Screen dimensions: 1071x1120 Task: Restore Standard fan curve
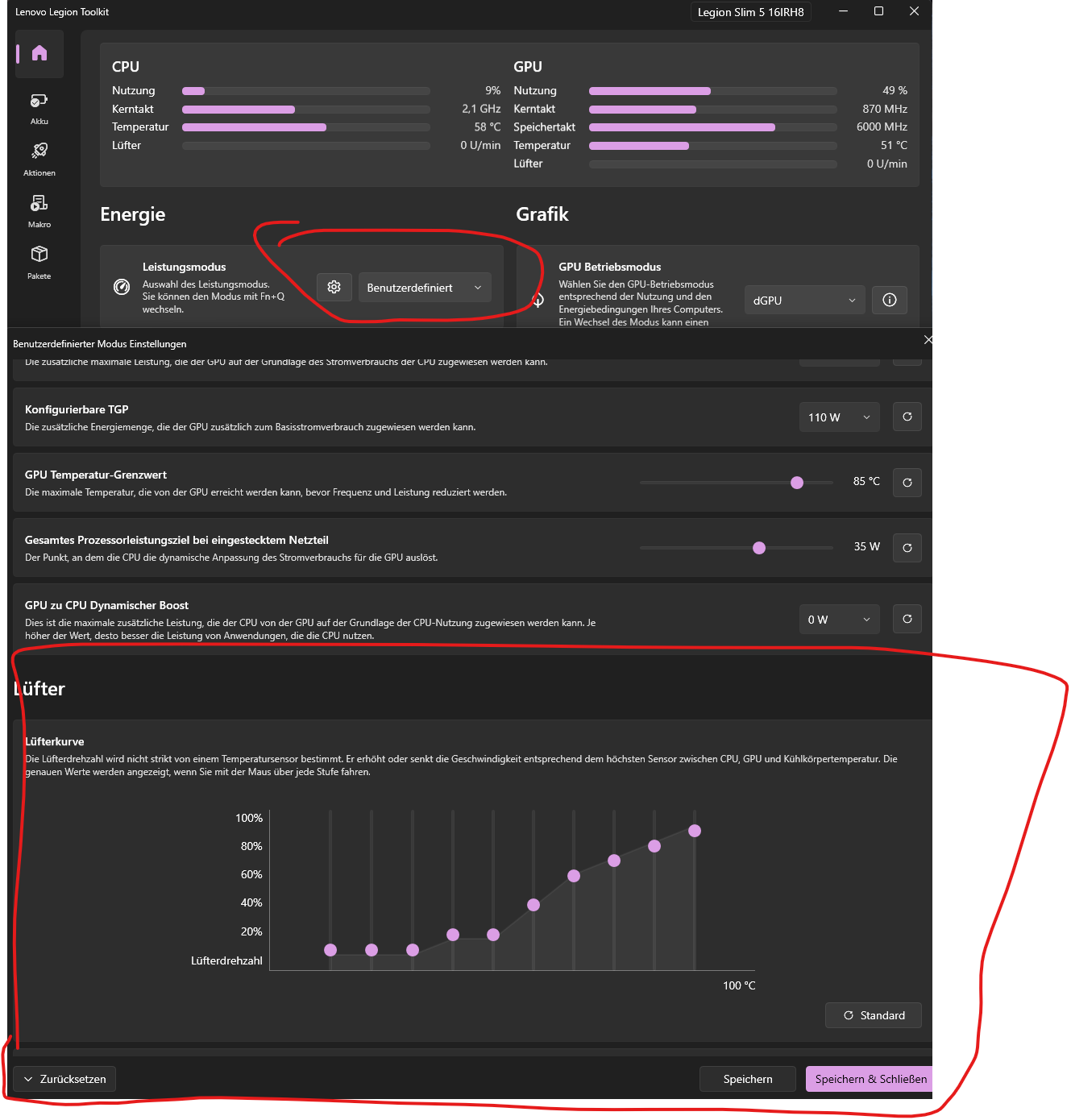point(874,1015)
